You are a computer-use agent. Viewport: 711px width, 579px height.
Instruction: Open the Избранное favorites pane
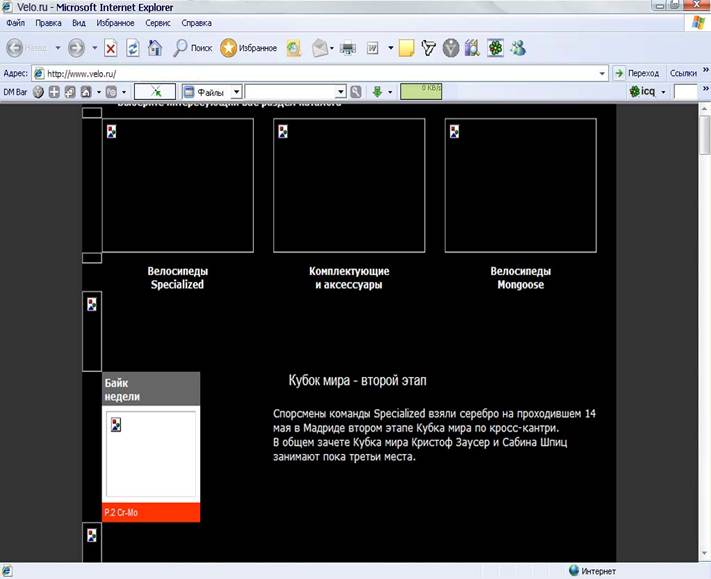248,48
